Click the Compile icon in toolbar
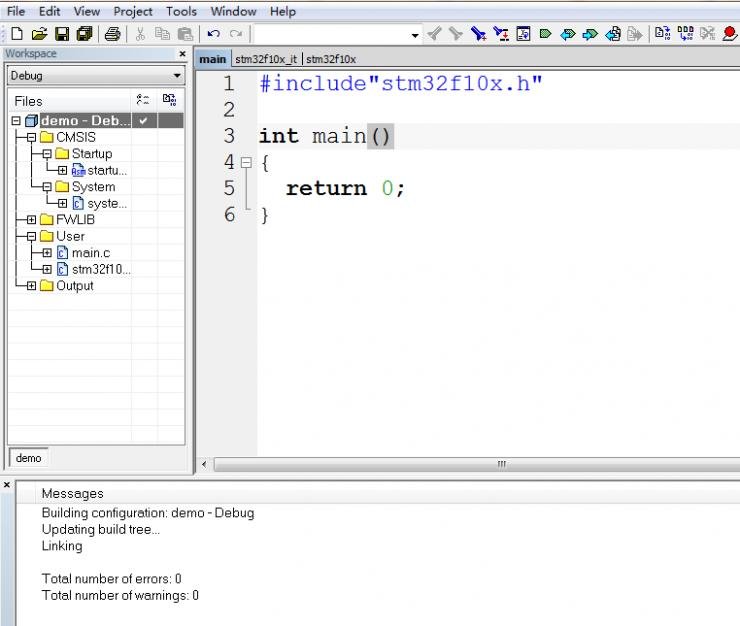This screenshot has height=626, width=740. click(x=663, y=34)
